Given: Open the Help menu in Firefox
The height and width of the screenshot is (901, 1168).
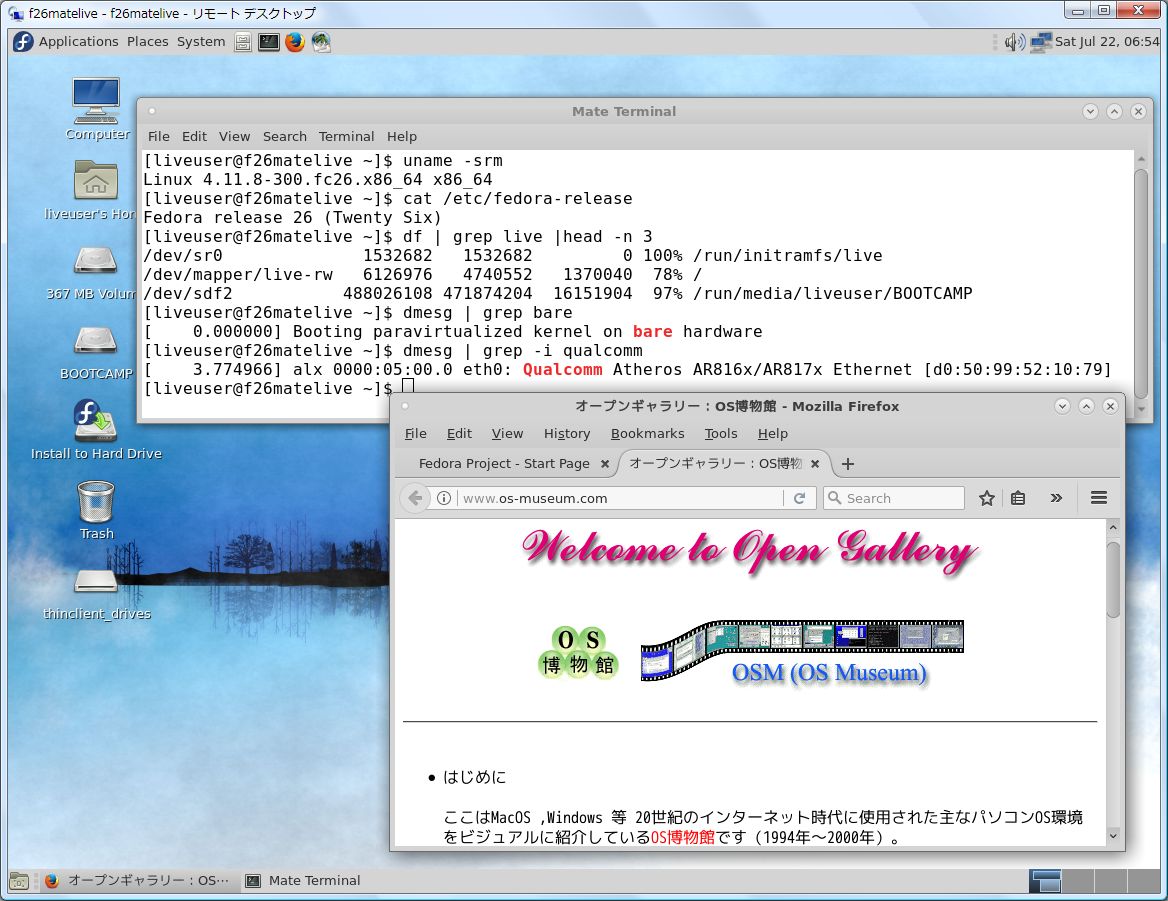Looking at the screenshot, I should click(772, 433).
